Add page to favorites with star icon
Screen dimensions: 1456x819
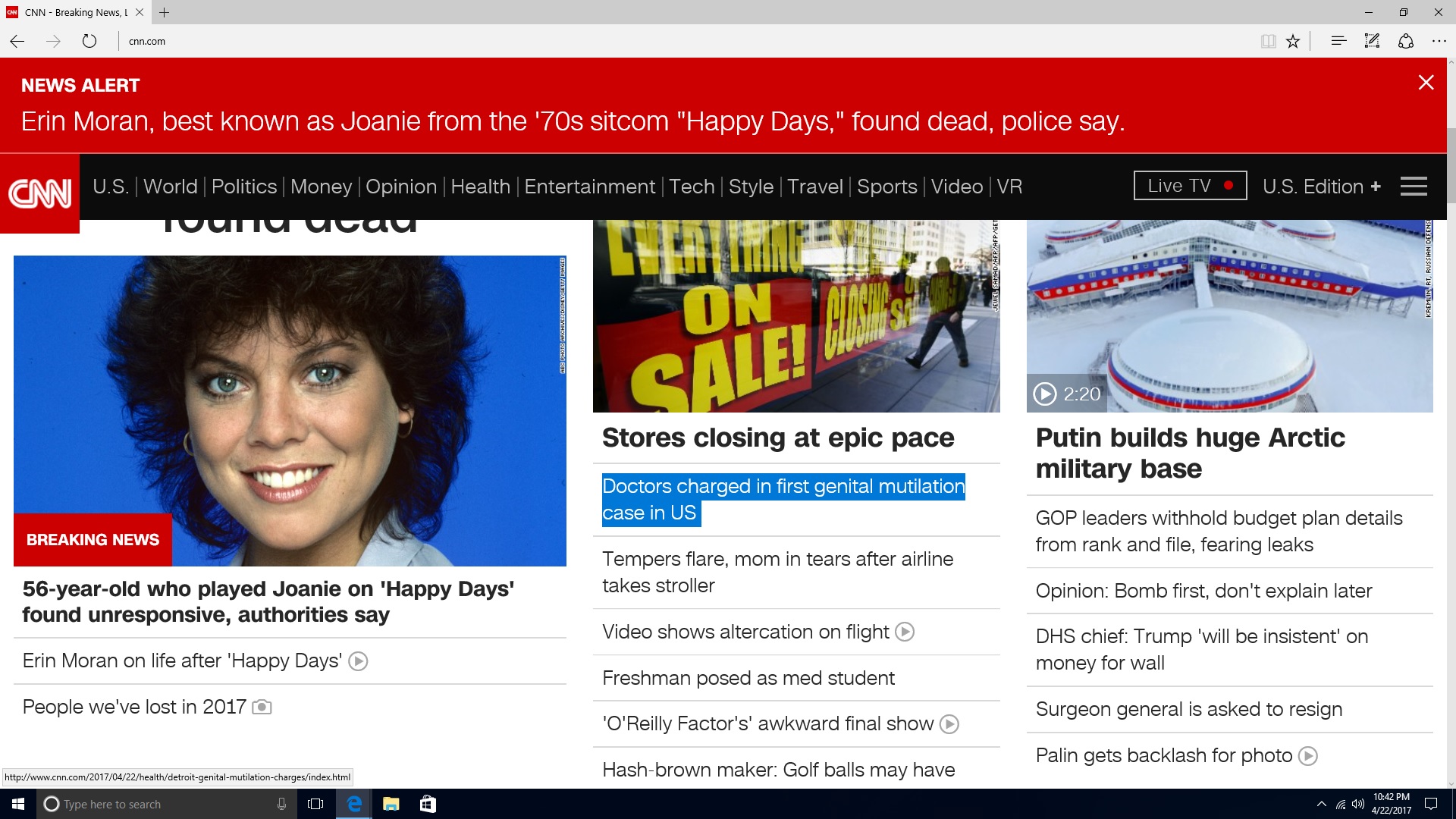[x=1293, y=41]
